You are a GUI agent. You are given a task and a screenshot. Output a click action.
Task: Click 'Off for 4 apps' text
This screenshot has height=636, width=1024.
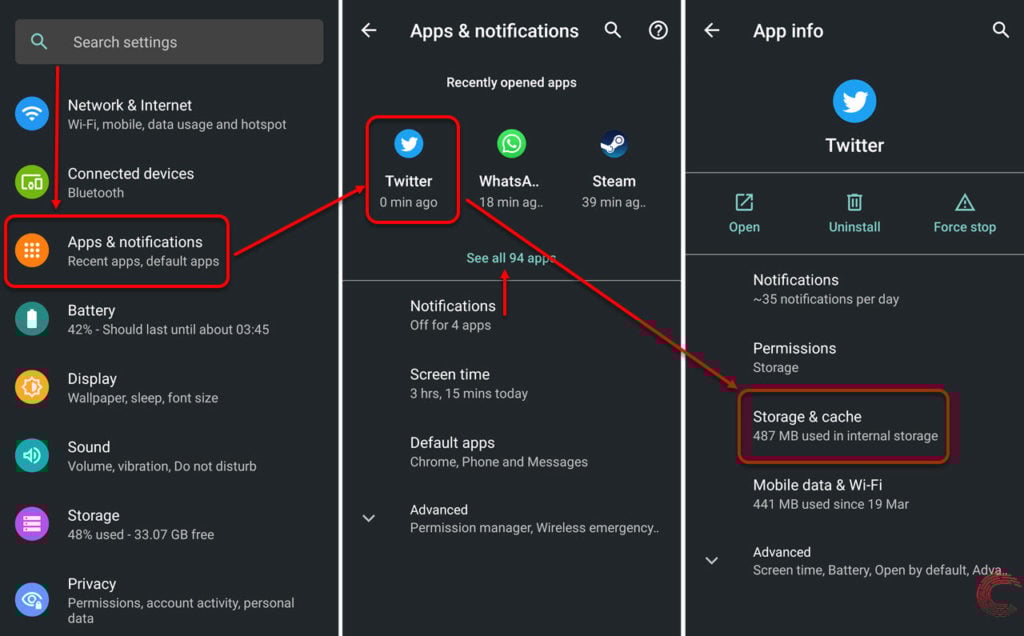451,325
